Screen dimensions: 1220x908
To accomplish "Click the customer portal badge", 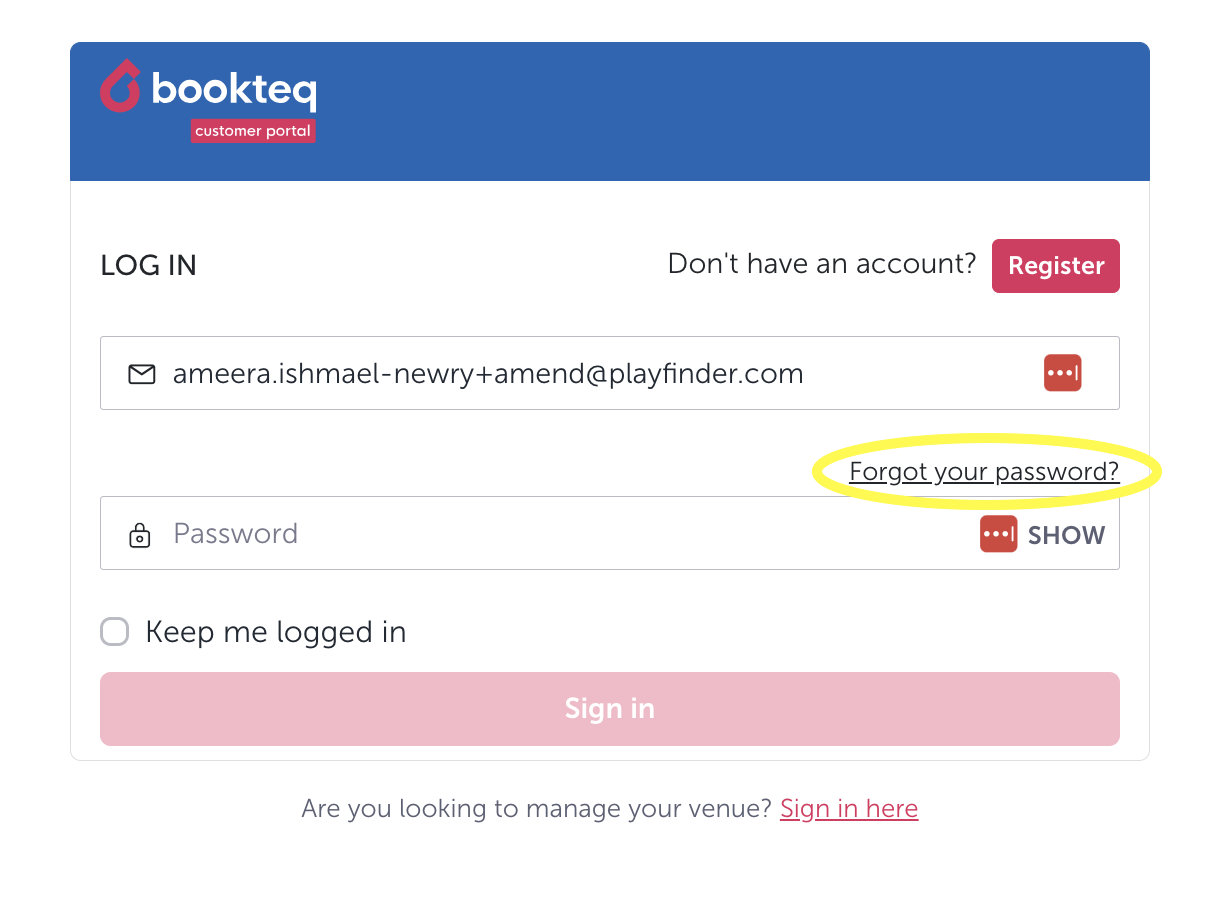I will [253, 131].
